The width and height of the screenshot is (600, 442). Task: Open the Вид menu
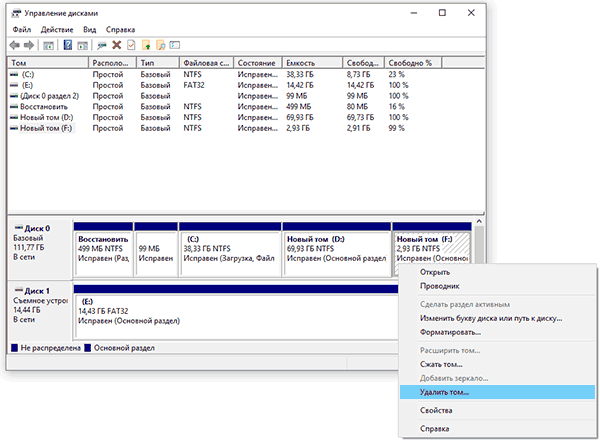coord(90,29)
